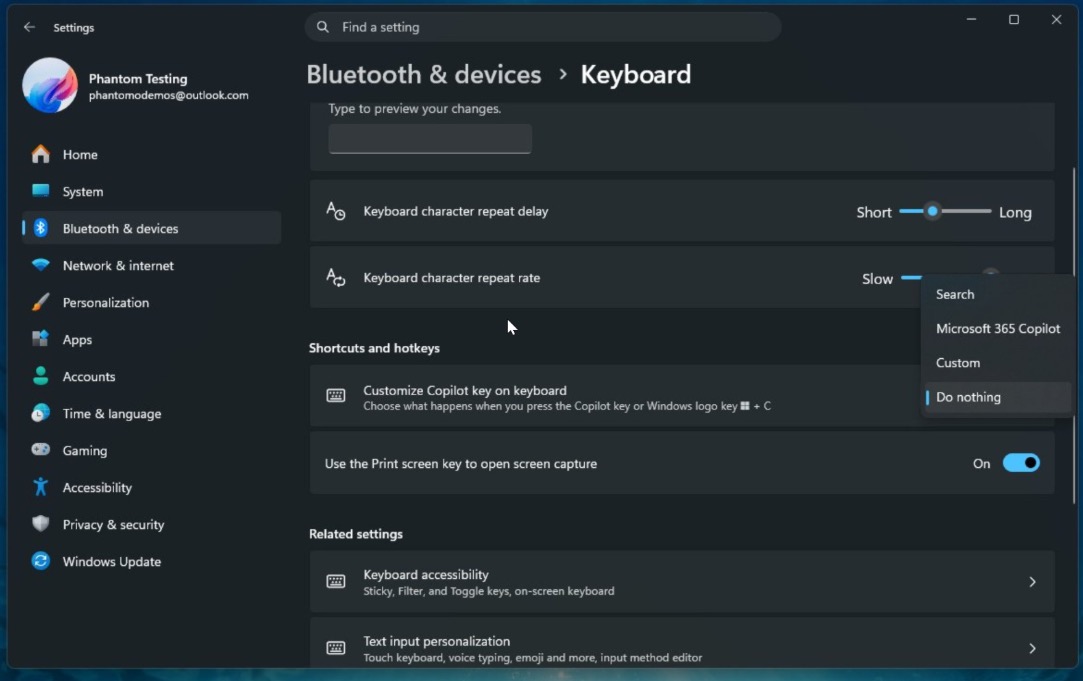The width and height of the screenshot is (1083, 681).
Task: Click the back arrow in Settings header
Action: click(x=29, y=27)
